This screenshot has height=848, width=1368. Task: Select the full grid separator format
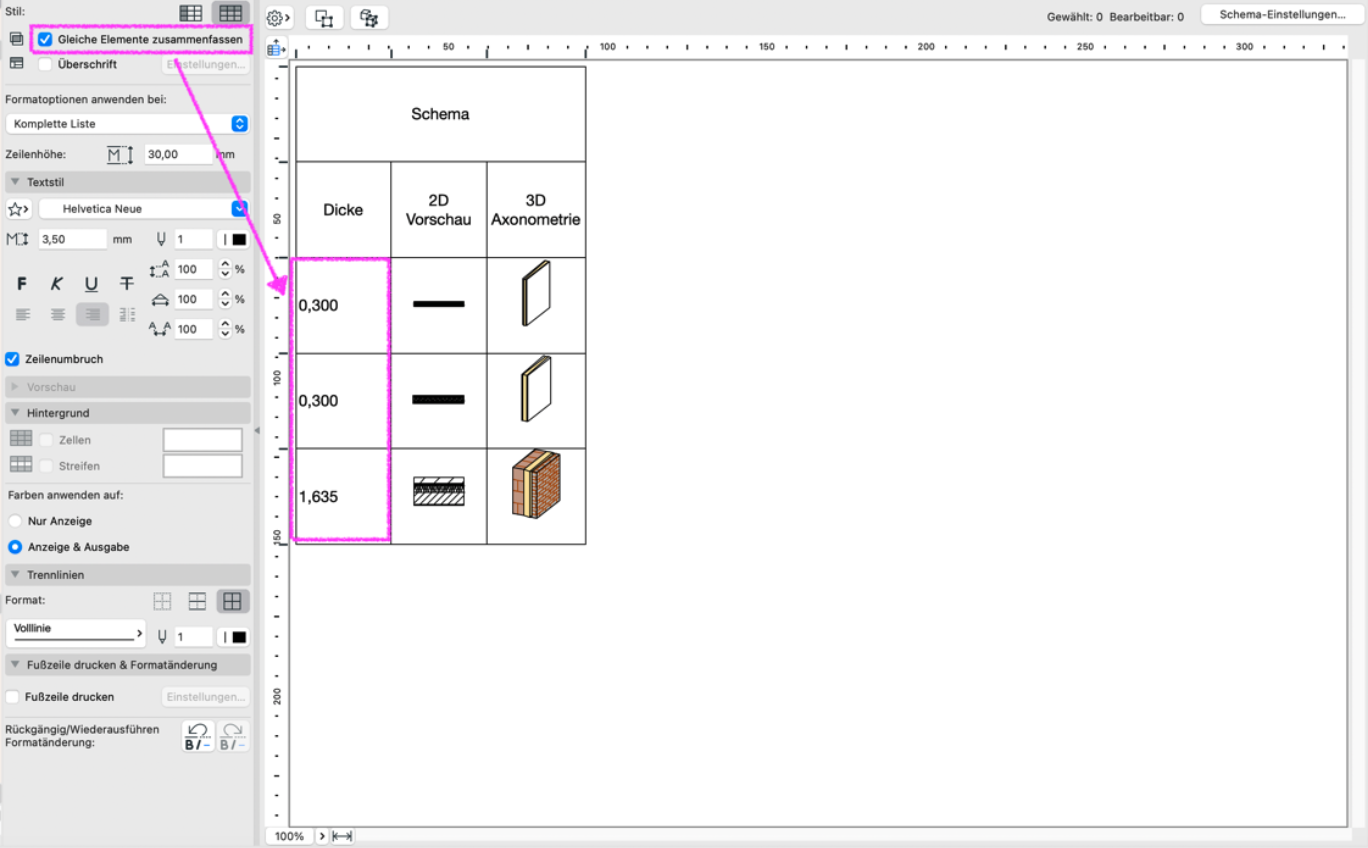(232, 601)
